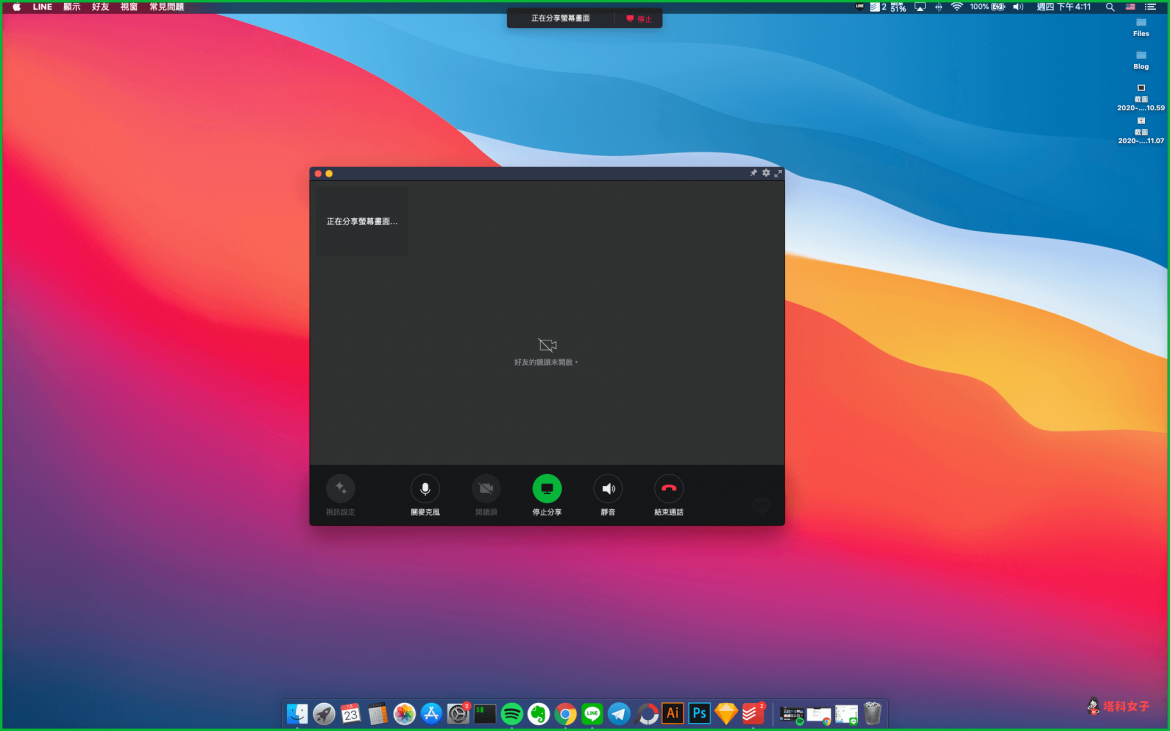1170x731 pixels.
Task: Open 視訊設定 video effects settings
Action: [x=340, y=489]
